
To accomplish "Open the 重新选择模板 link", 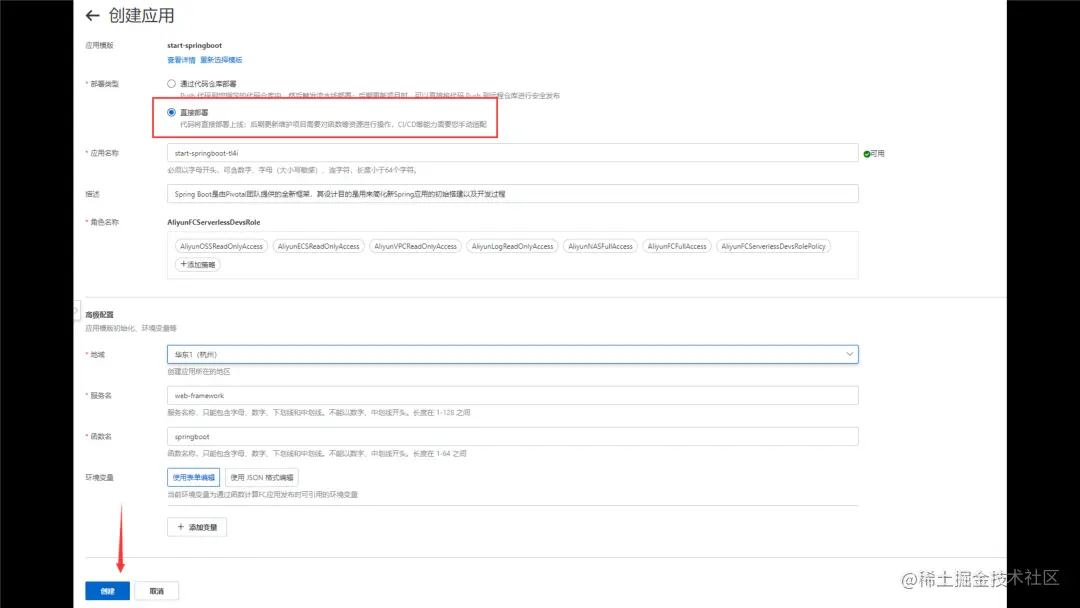I will (221, 60).
